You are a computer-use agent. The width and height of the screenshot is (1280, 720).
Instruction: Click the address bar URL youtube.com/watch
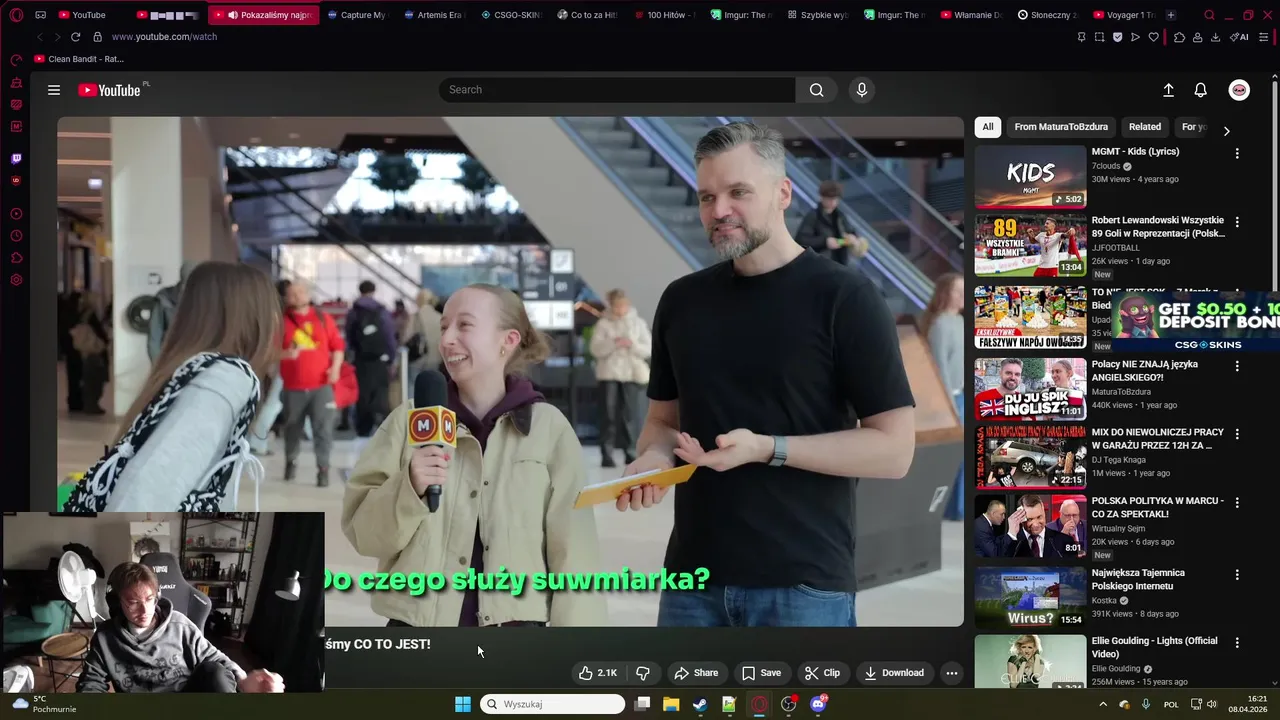point(164,37)
